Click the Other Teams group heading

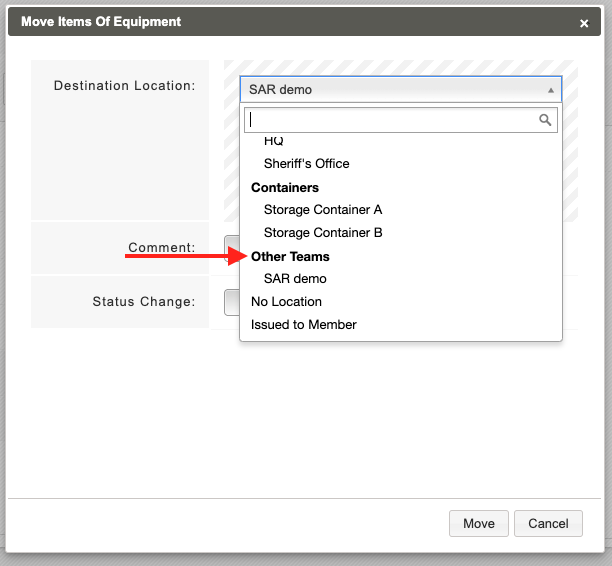(290, 256)
